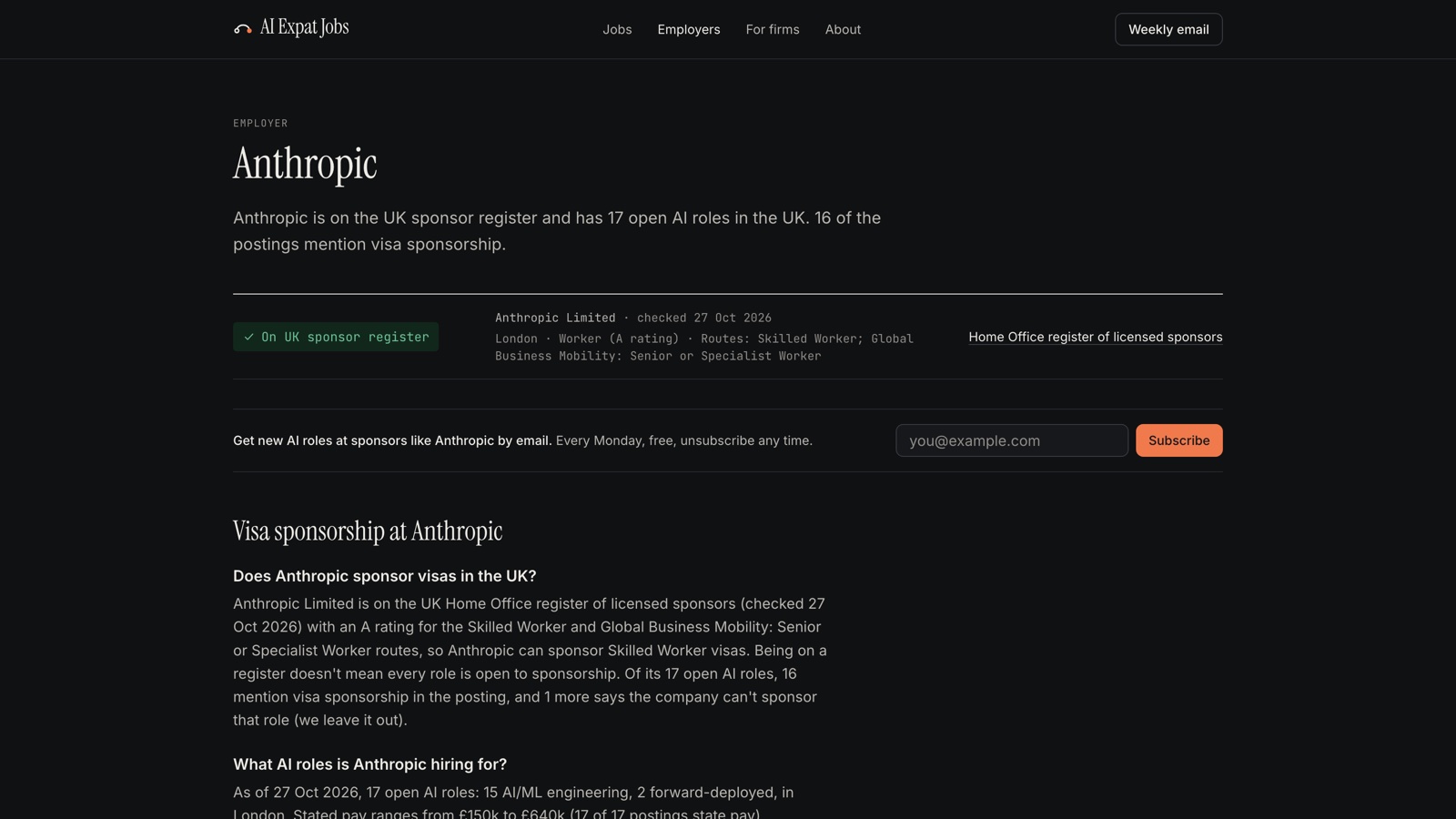Click the Weekly email button

click(x=1168, y=29)
